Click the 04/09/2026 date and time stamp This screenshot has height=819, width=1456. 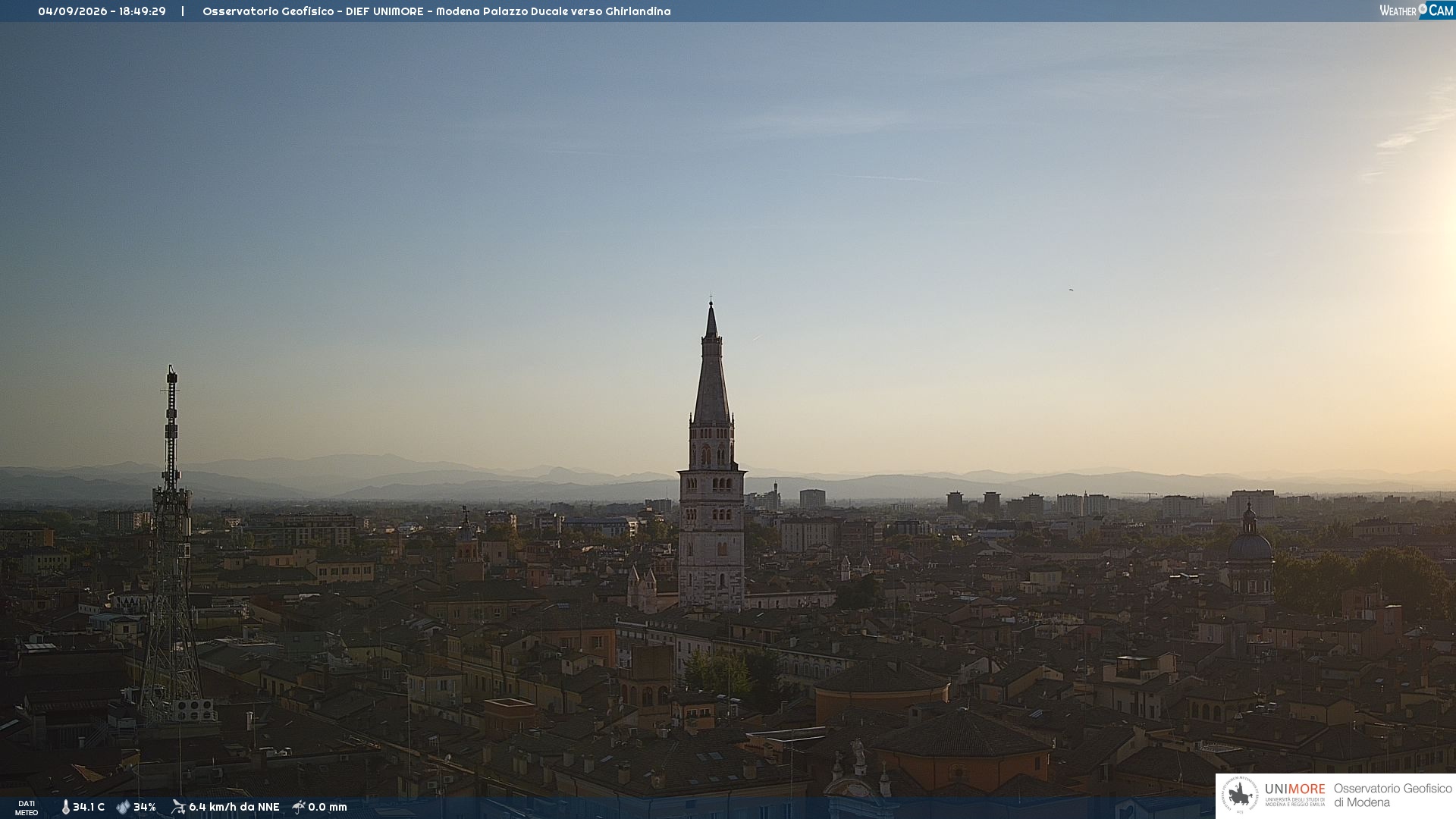(102, 11)
